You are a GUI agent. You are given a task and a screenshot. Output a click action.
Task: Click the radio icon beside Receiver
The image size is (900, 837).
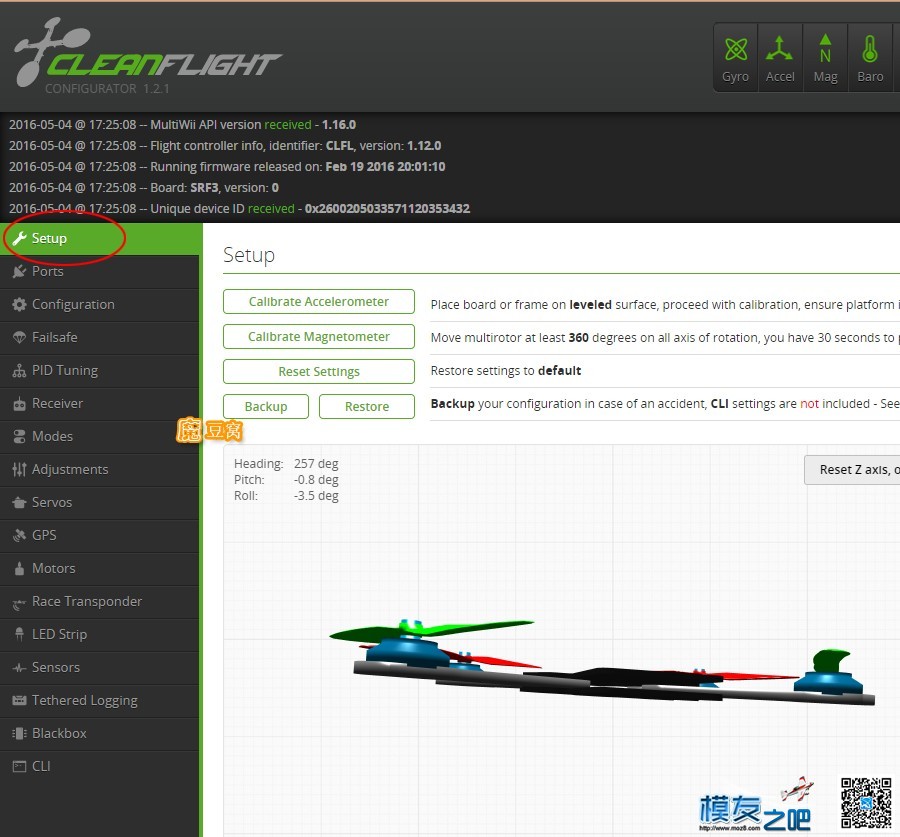(20, 404)
